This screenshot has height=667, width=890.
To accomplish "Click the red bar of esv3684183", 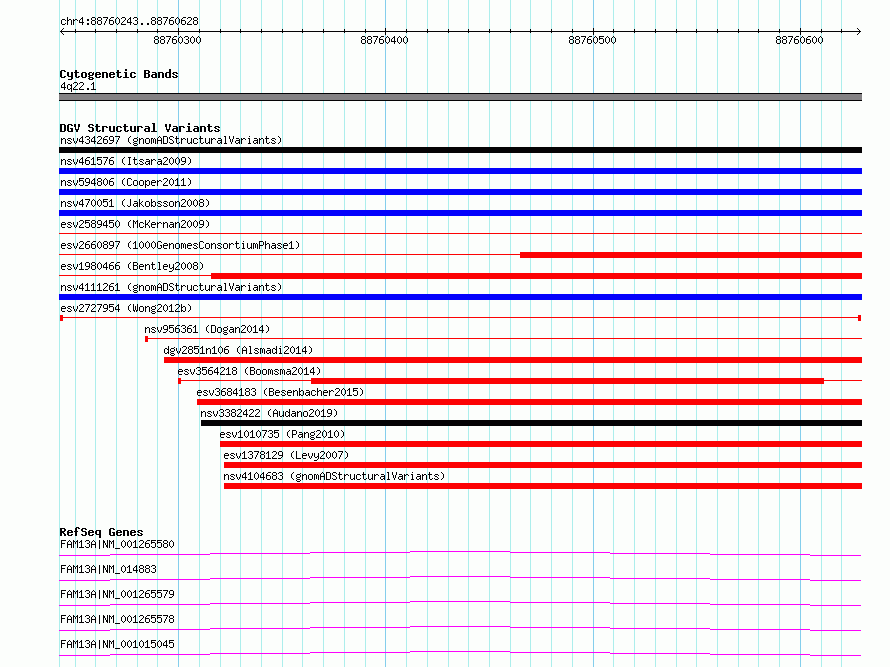I will (529, 402).
